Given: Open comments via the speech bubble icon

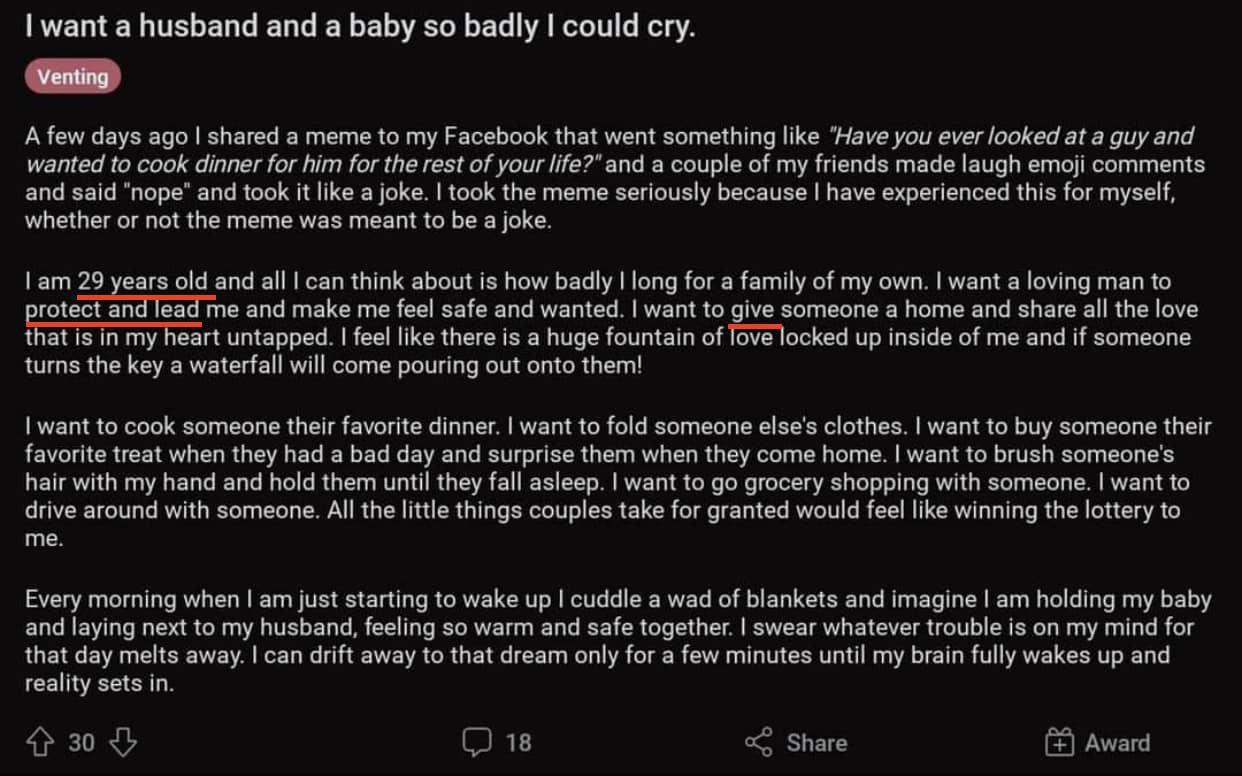Looking at the screenshot, I should (477, 743).
